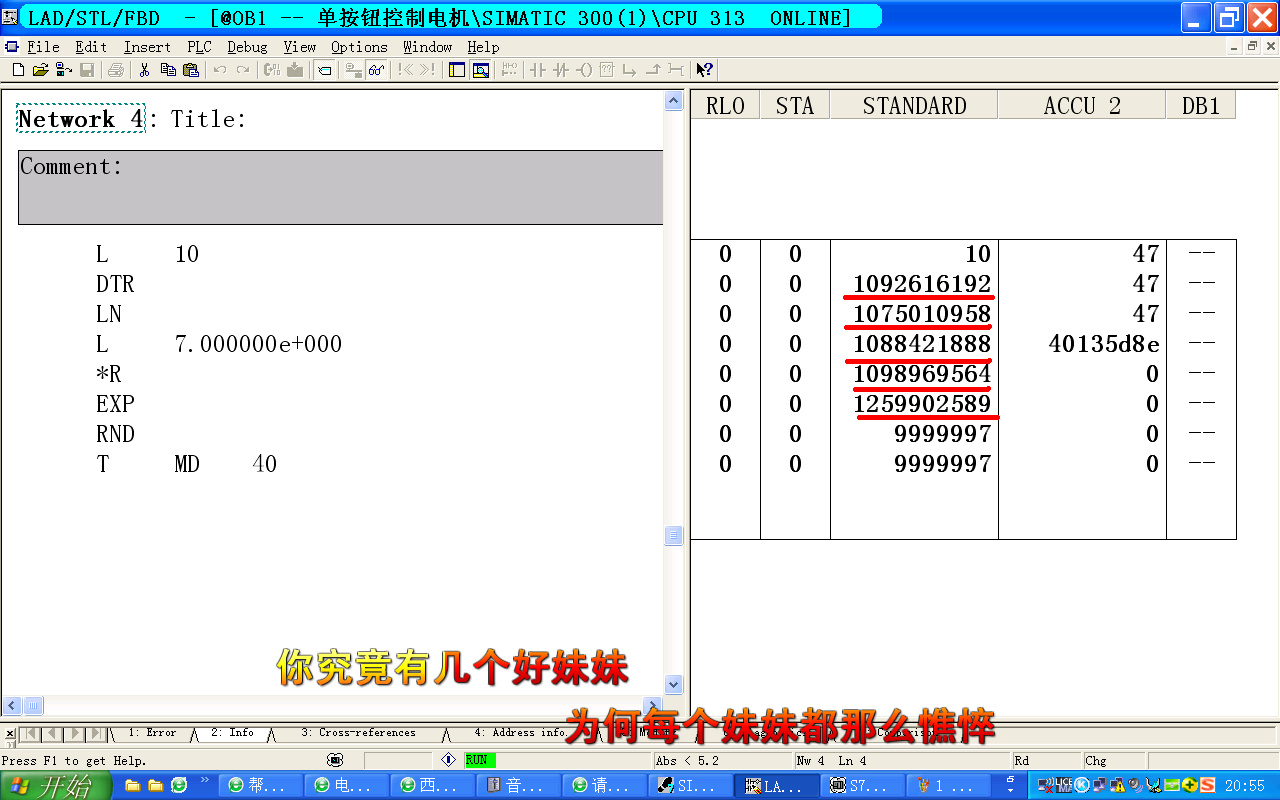Click the Redo arrow icon
Image resolution: width=1280 pixels, height=800 pixels.
tap(243, 70)
